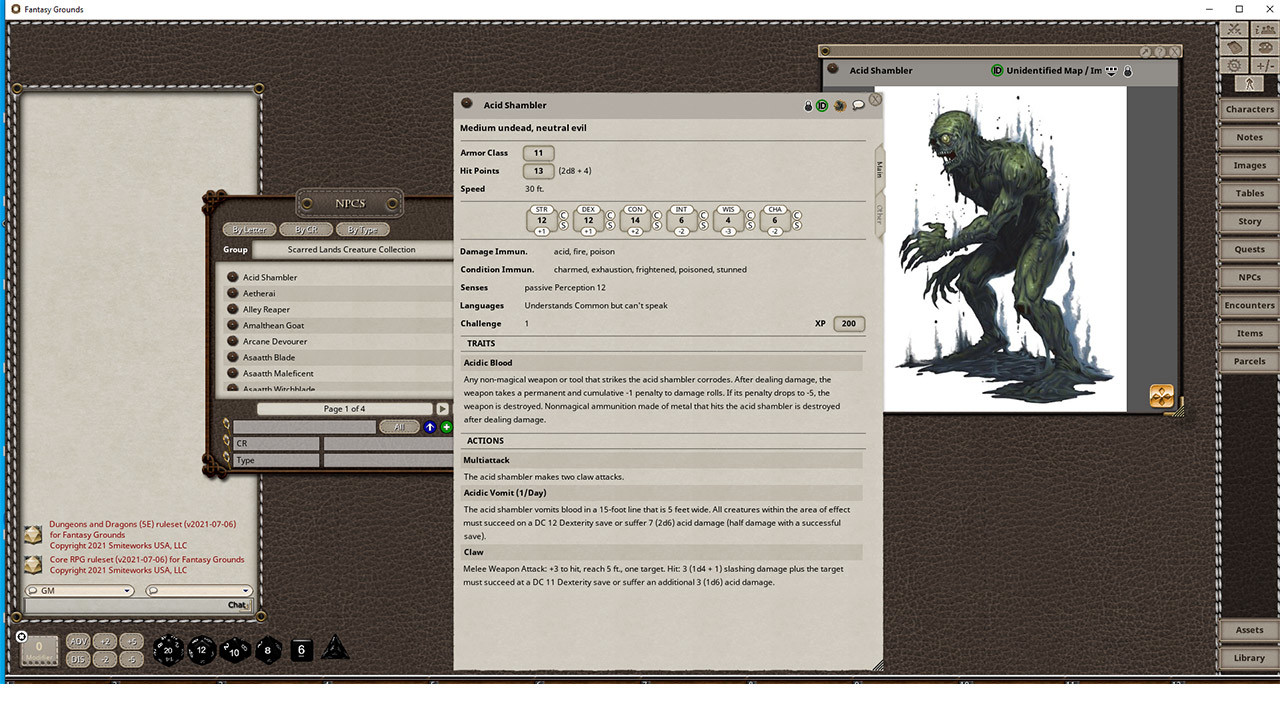Switch to the By CR tab
Image resolution: width=1280 pixels, height=720 pixels.
pyautogui.click(x=306, y=229)
